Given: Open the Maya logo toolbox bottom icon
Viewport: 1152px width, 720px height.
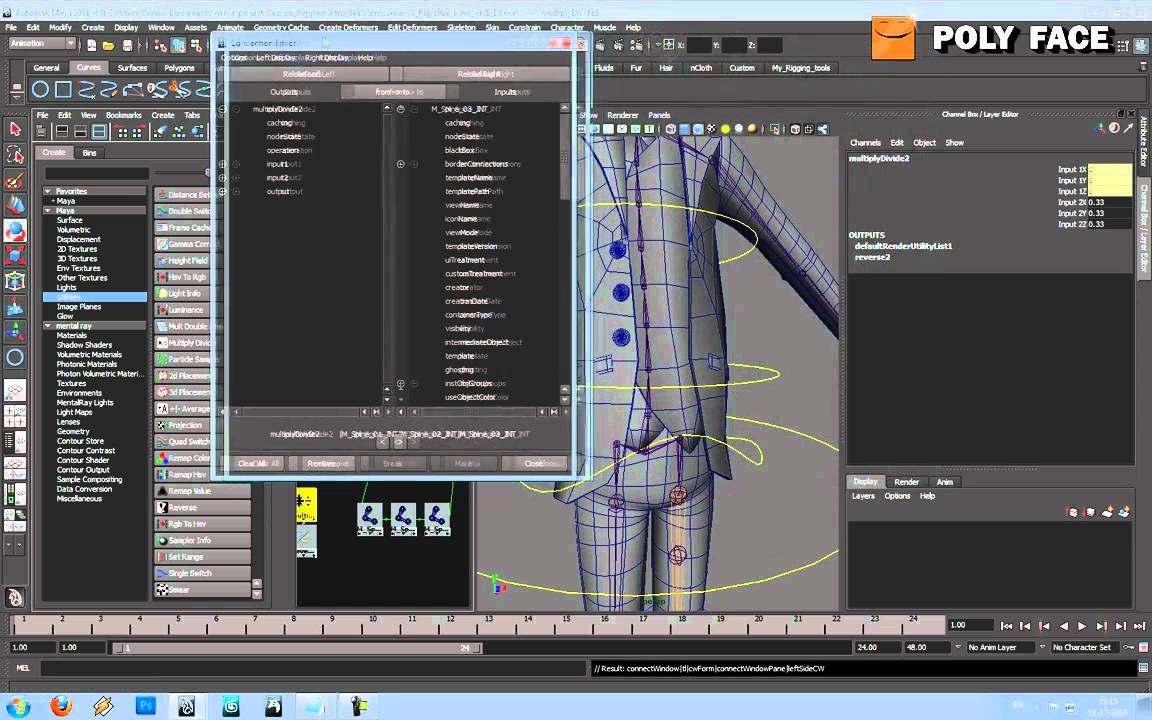Looking at the screenshot, I should click(15, 597).
